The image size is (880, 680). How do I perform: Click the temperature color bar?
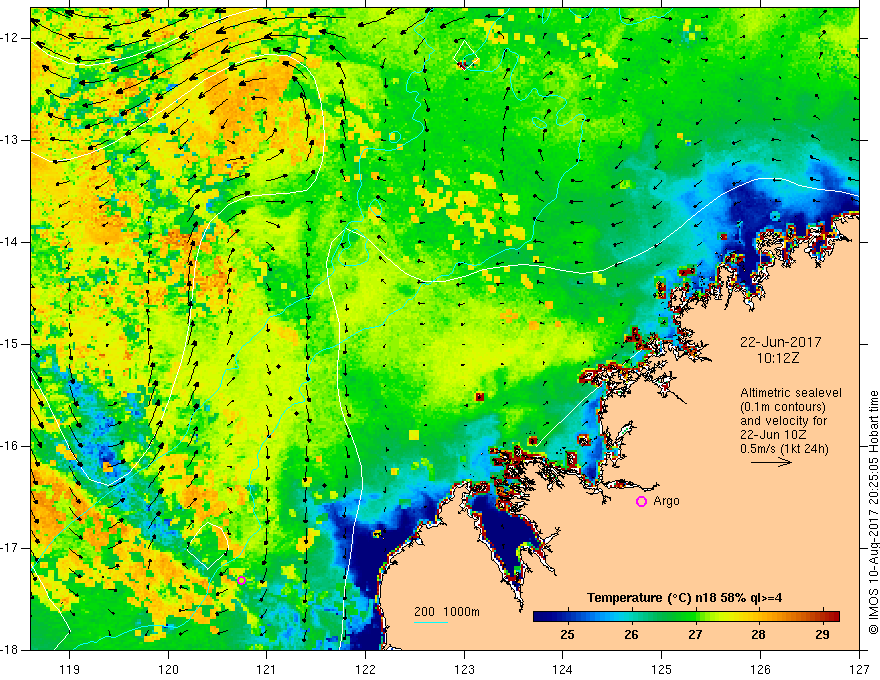click(686, 617)
